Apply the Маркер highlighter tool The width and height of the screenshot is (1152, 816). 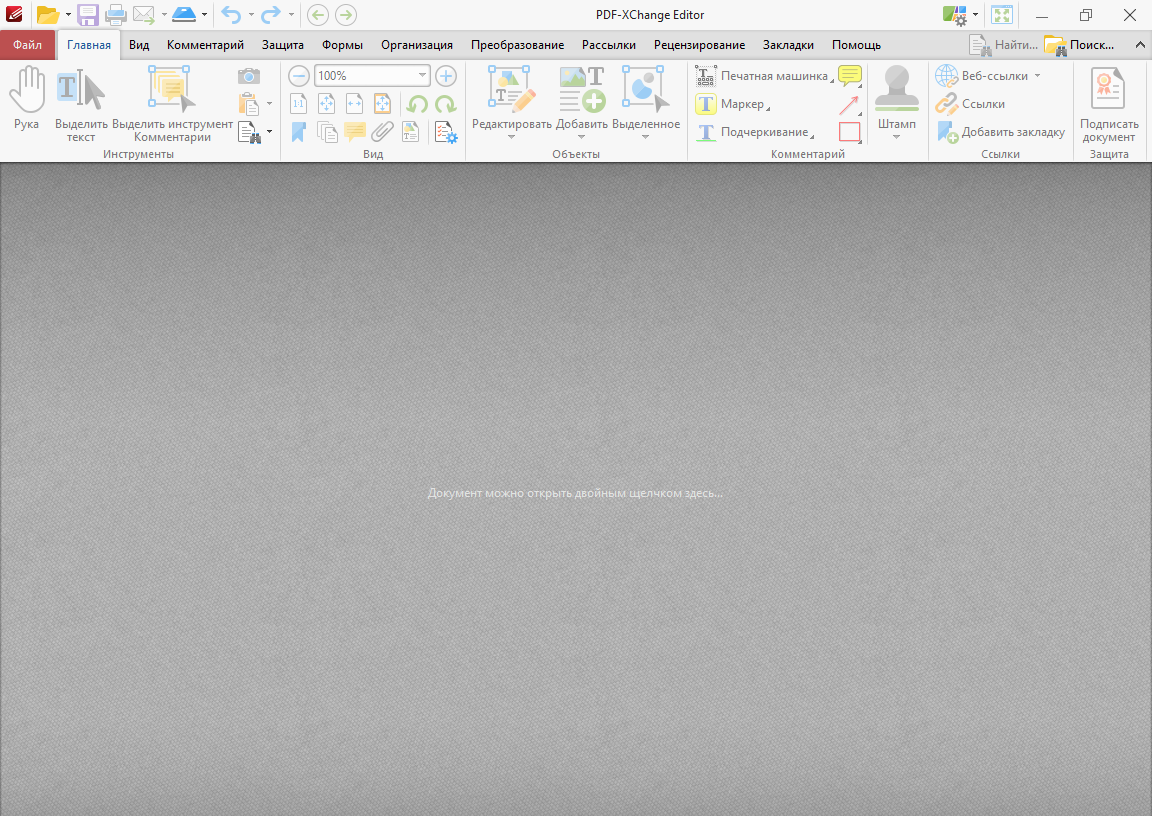(x=731, y=103)
